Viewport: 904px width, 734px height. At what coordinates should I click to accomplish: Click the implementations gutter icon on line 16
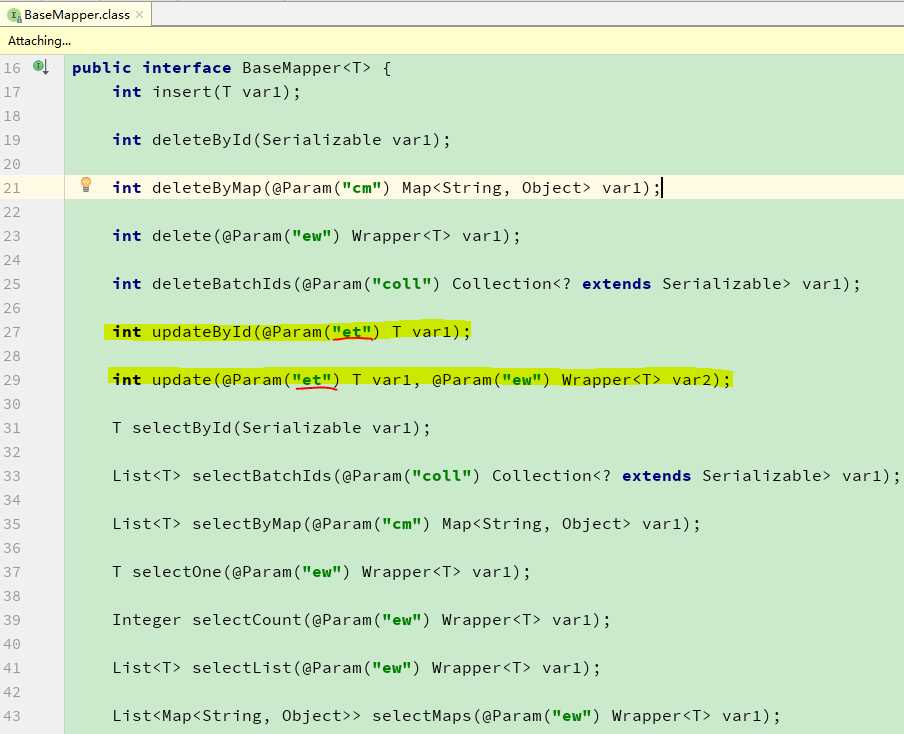[x=41, y=67]
